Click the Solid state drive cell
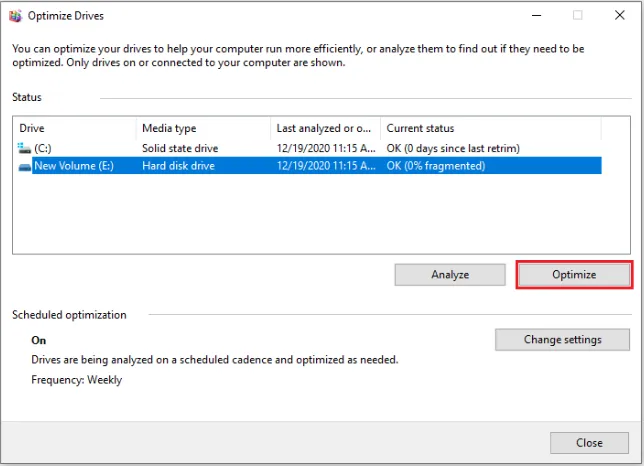Screen dimensions: 644x466 pyautogui.click(x=180, y=148)
